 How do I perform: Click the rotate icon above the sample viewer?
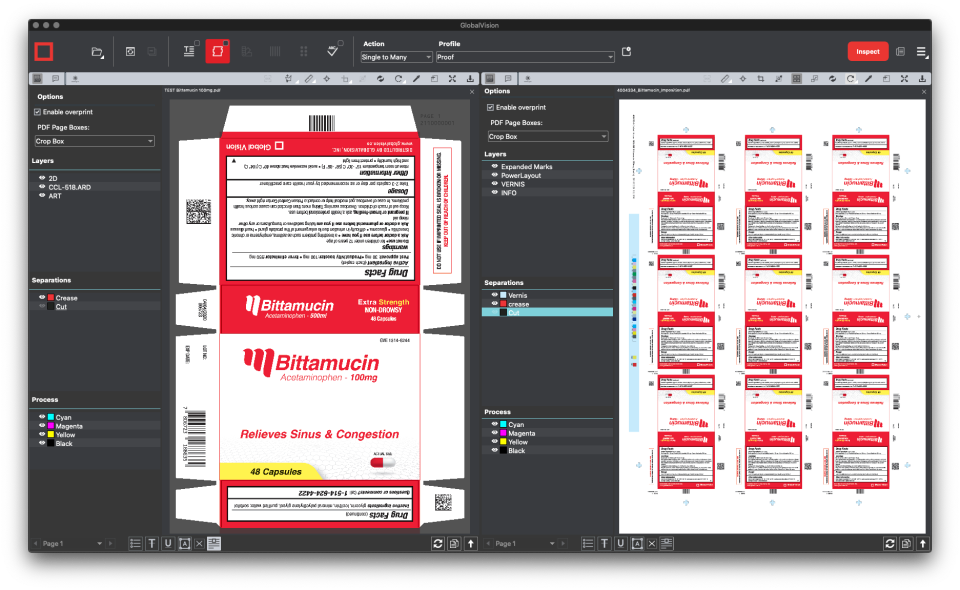coord(849,78)
